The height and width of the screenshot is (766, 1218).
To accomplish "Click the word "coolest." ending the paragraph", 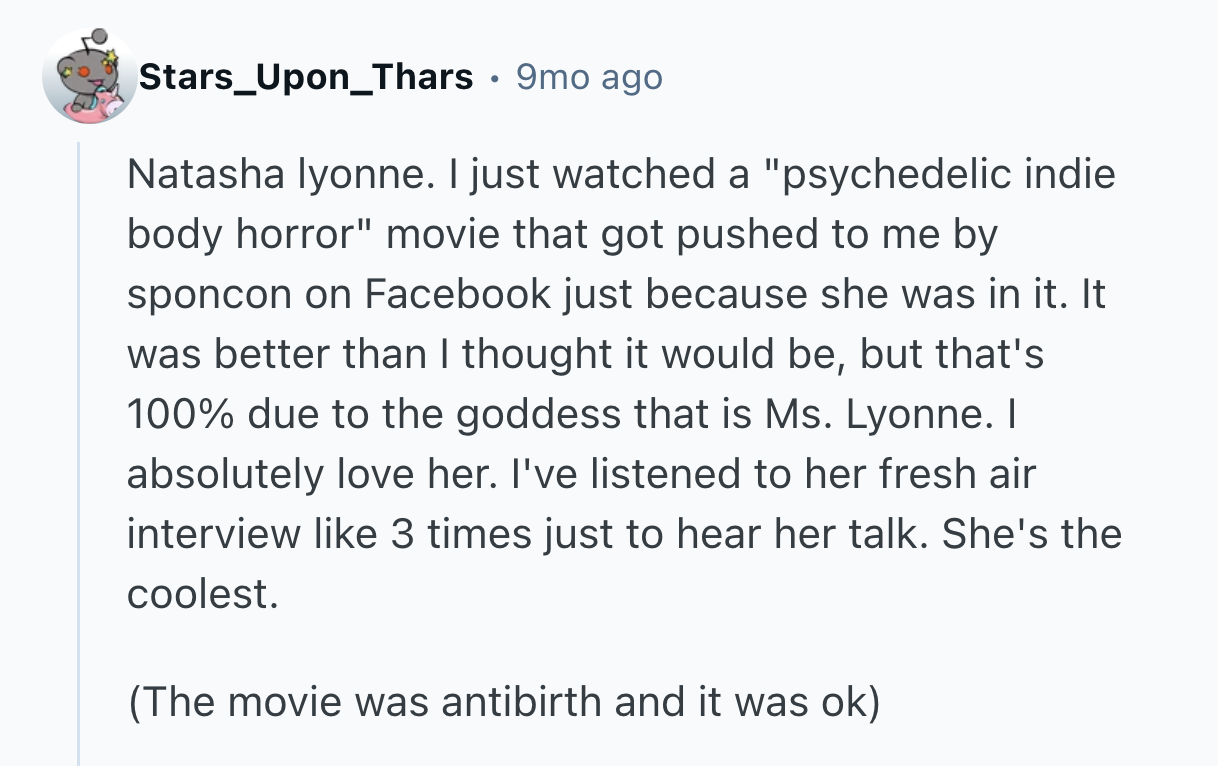I will point(200,595).
